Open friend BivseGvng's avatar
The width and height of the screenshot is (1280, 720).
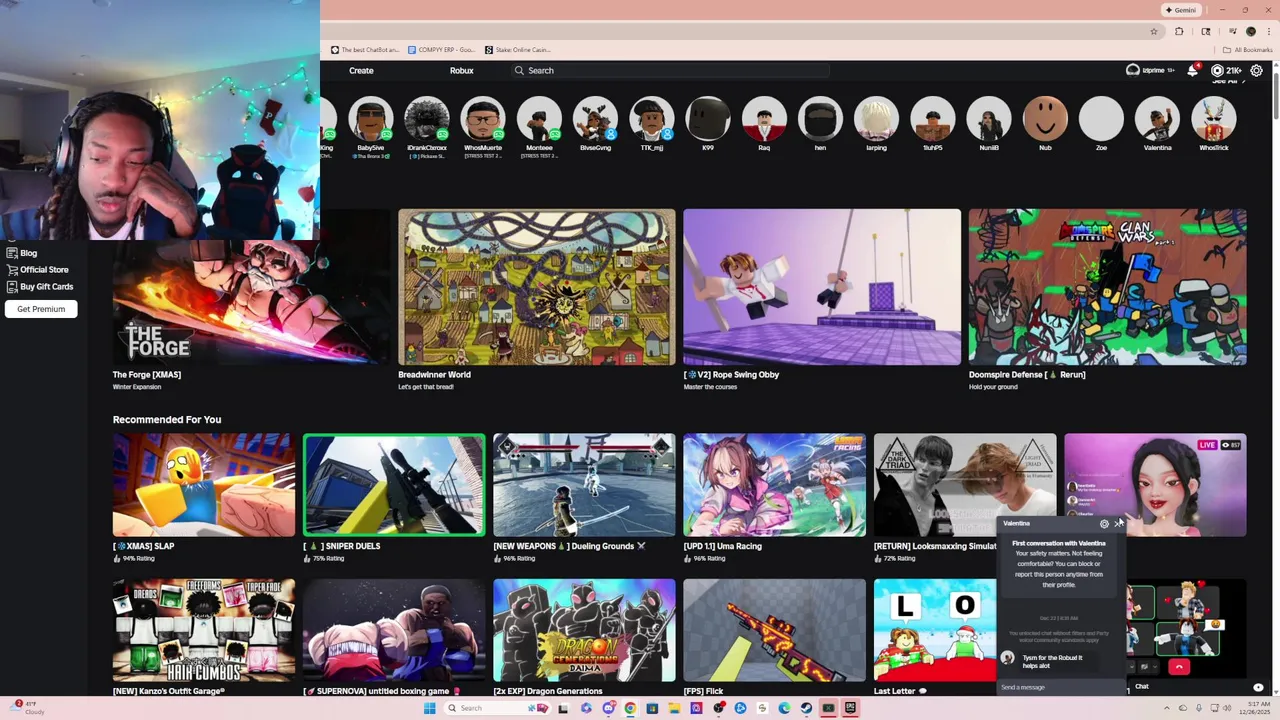595,118
